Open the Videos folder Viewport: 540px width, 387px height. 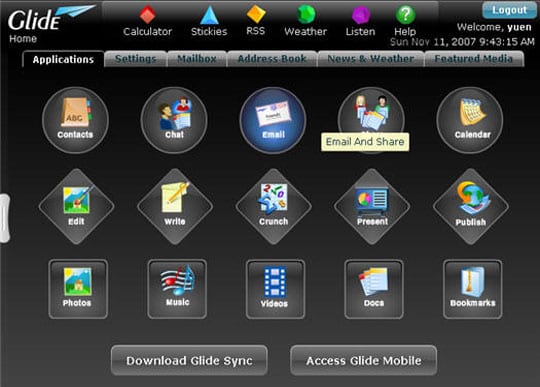click(x=275, y=289)
